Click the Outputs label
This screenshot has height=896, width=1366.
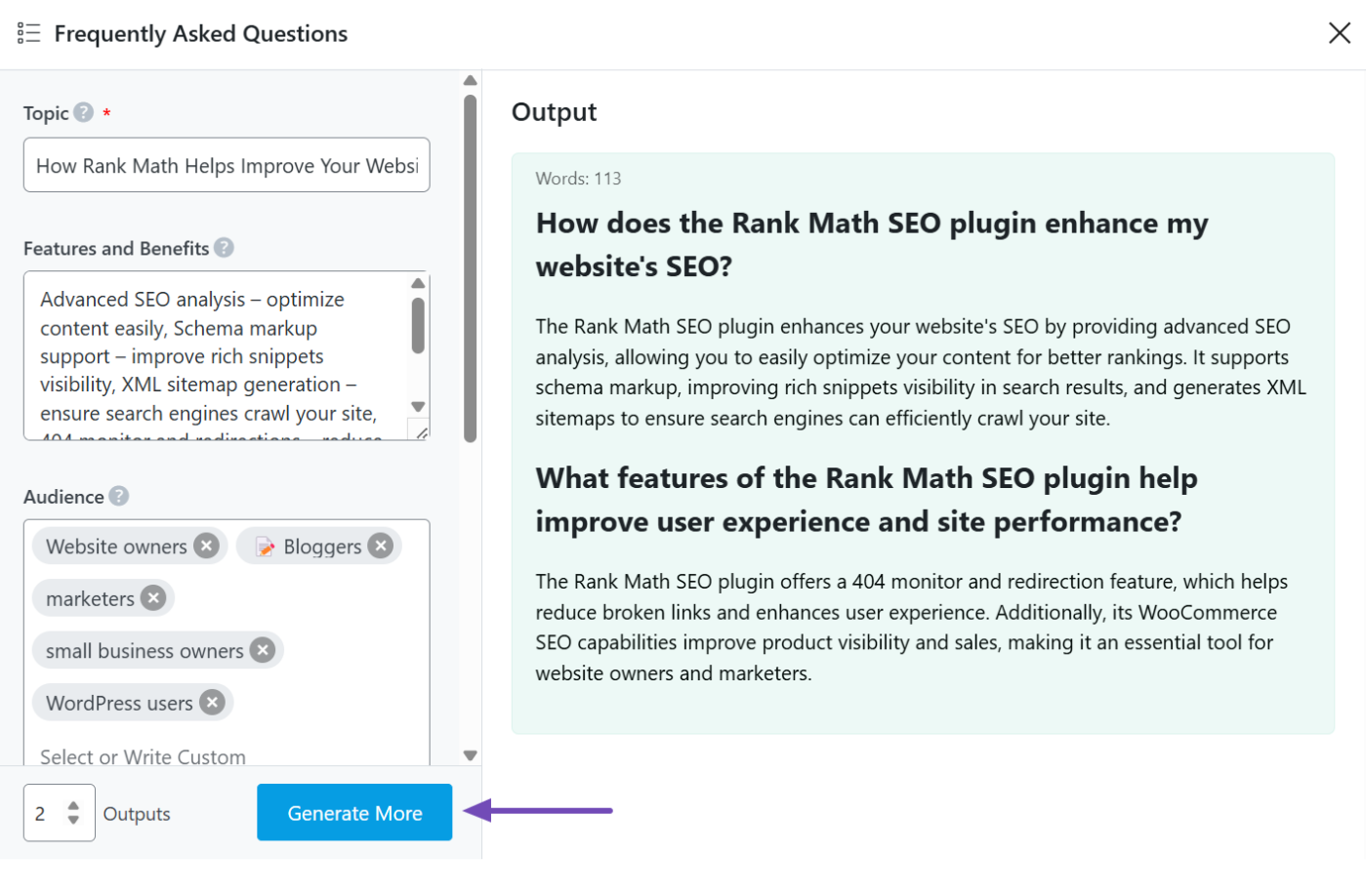pyautogui.click(x=137, y=814)
